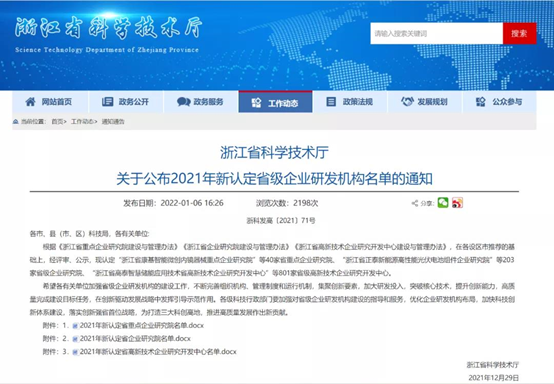Screen dimensions: 554x384
Task: Click the home icon in 网站首页 tab
Action: coord(30,102)
